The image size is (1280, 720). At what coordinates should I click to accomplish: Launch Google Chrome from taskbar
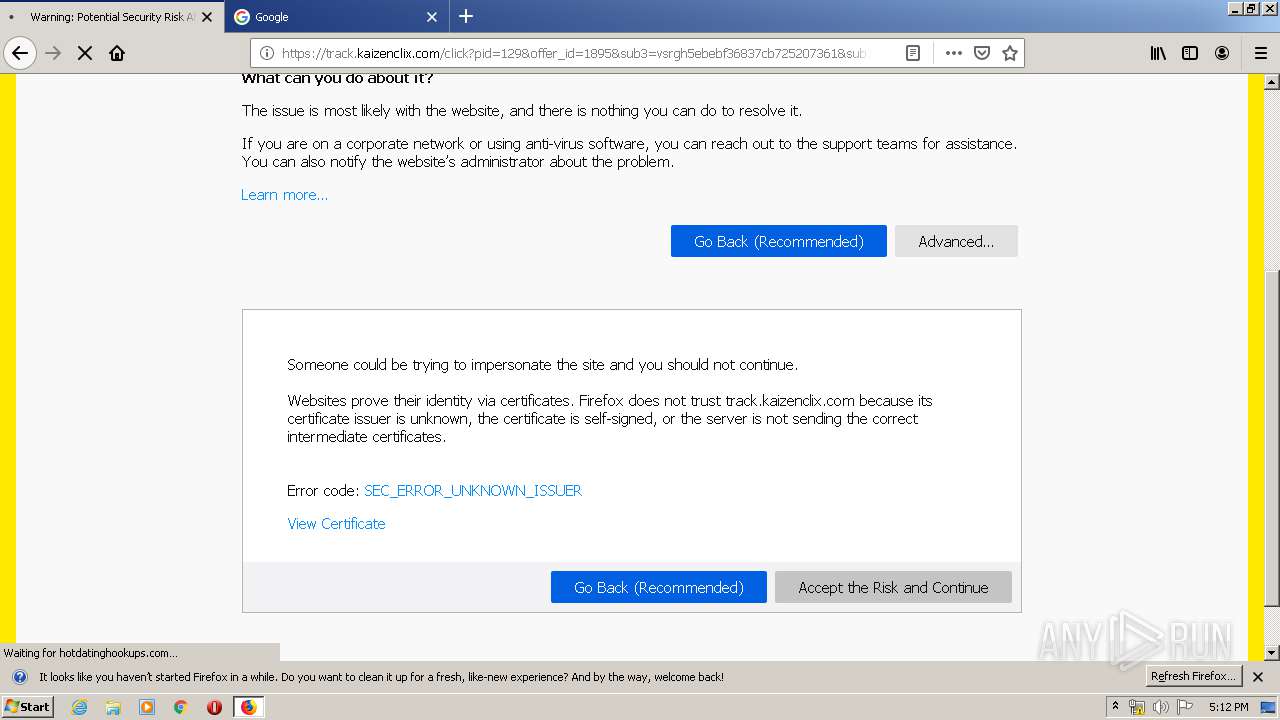[x=180, y=707]
